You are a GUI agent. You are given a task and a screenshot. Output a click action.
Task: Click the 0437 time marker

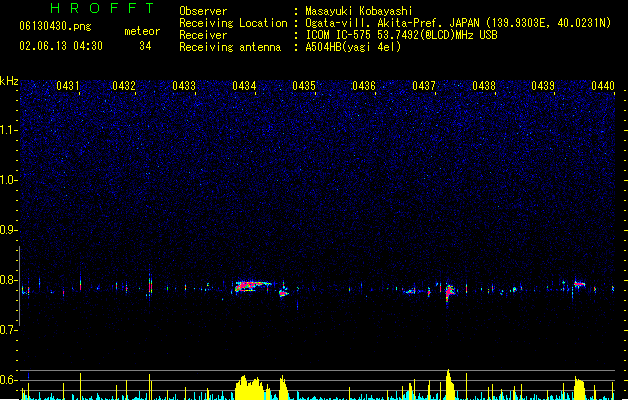click(424, 86)
